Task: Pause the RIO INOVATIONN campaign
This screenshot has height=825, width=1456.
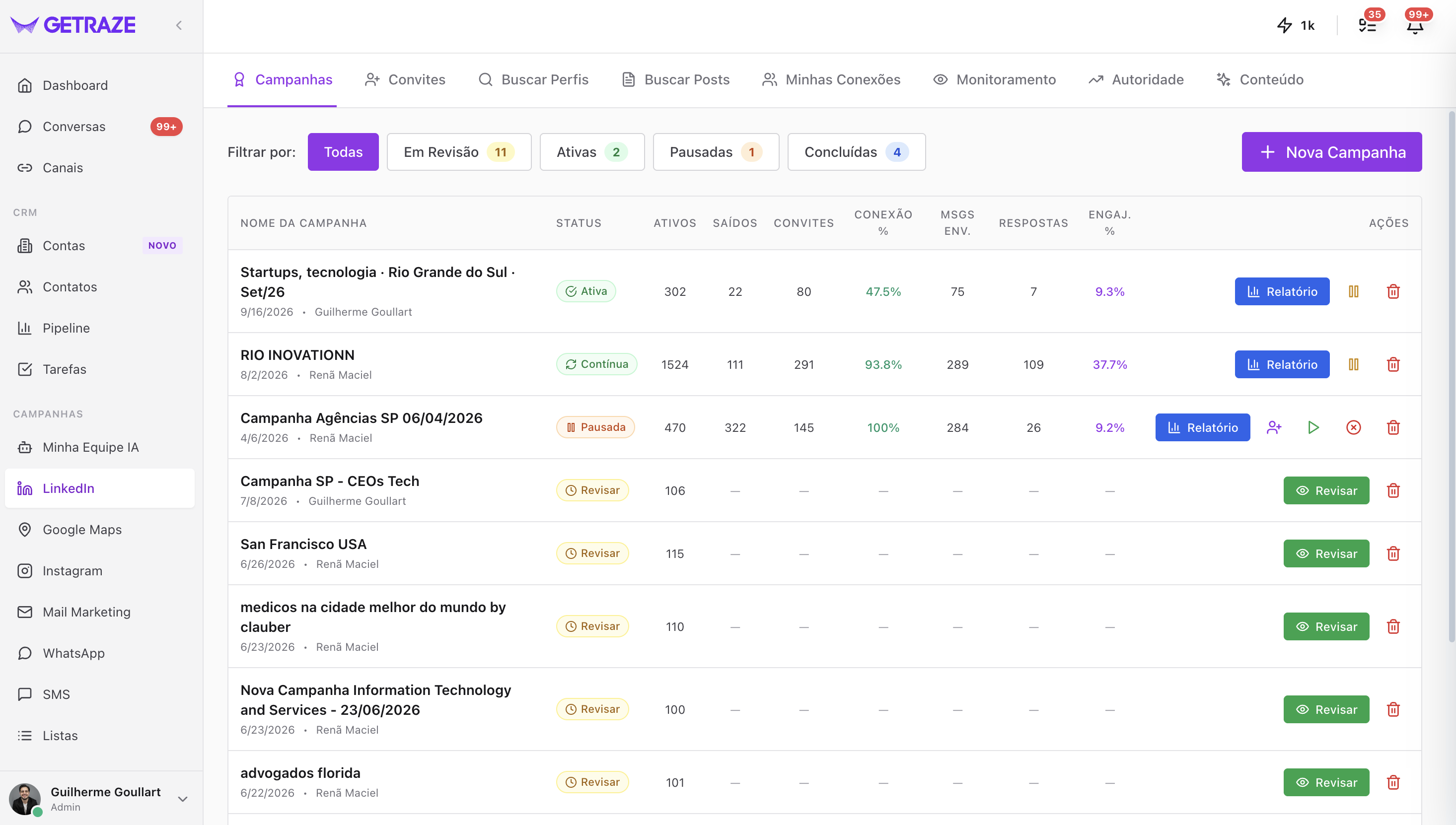Action: pyautogui.click(x=1353, y=364)
